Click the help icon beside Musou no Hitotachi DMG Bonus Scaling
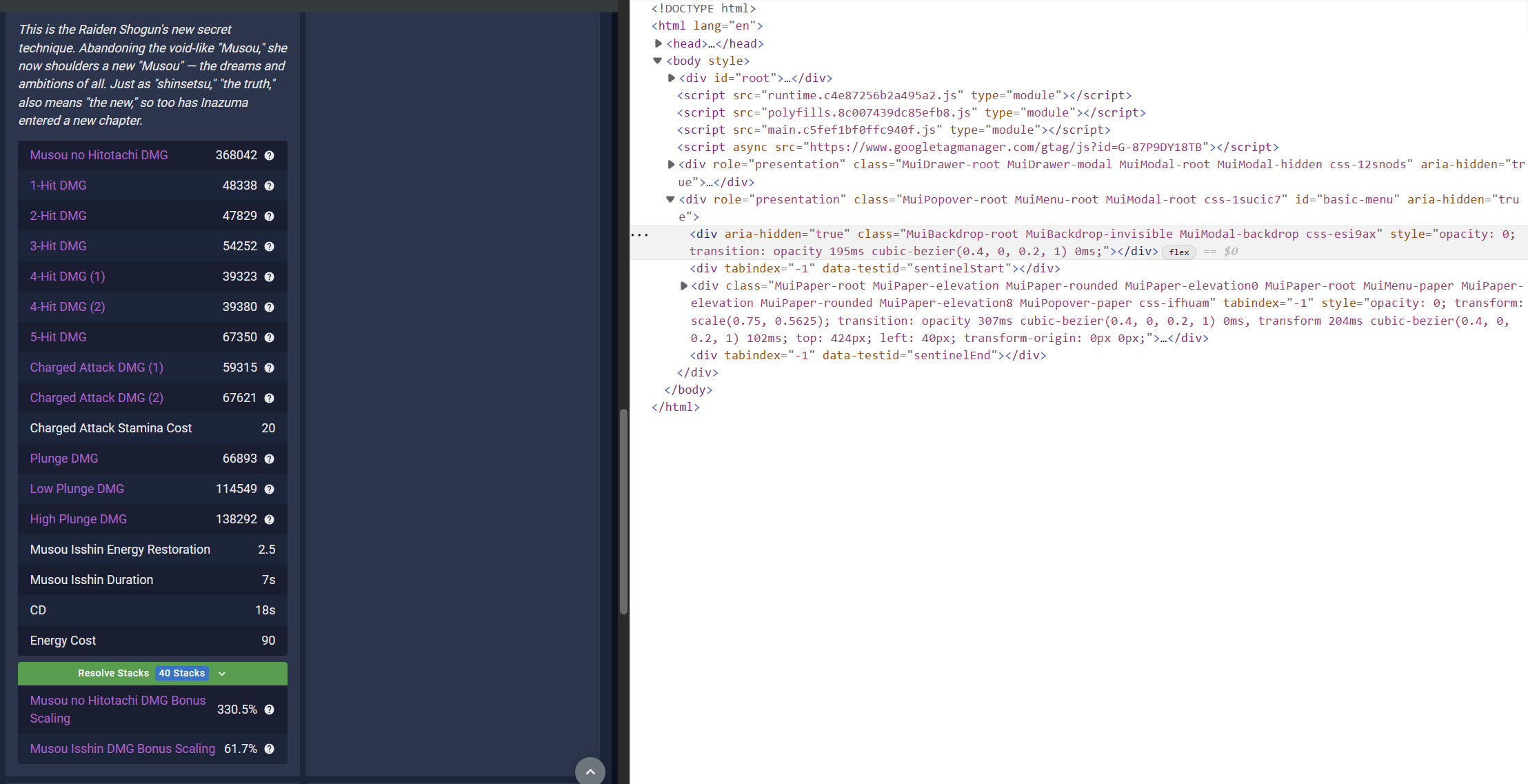The height and width of the screenshot is (784, 1528). [x=269, y=709]
